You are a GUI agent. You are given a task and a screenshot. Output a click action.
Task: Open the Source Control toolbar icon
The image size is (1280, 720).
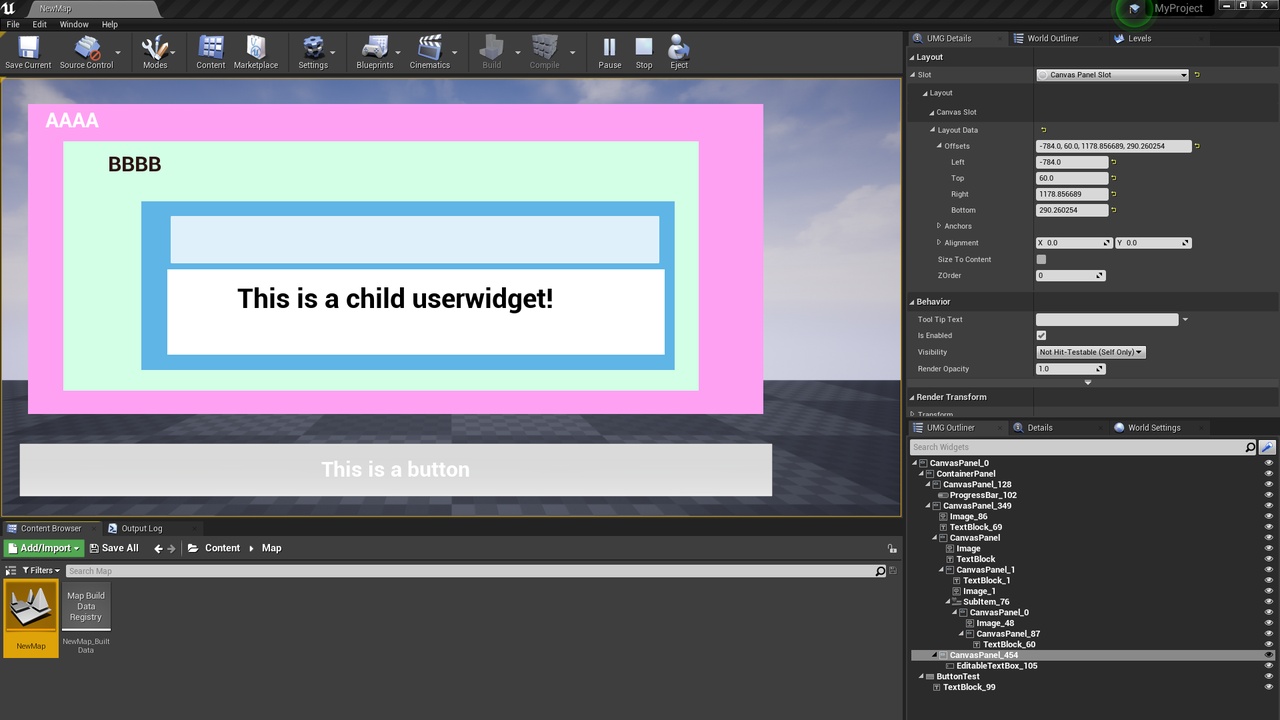[87, 52]
